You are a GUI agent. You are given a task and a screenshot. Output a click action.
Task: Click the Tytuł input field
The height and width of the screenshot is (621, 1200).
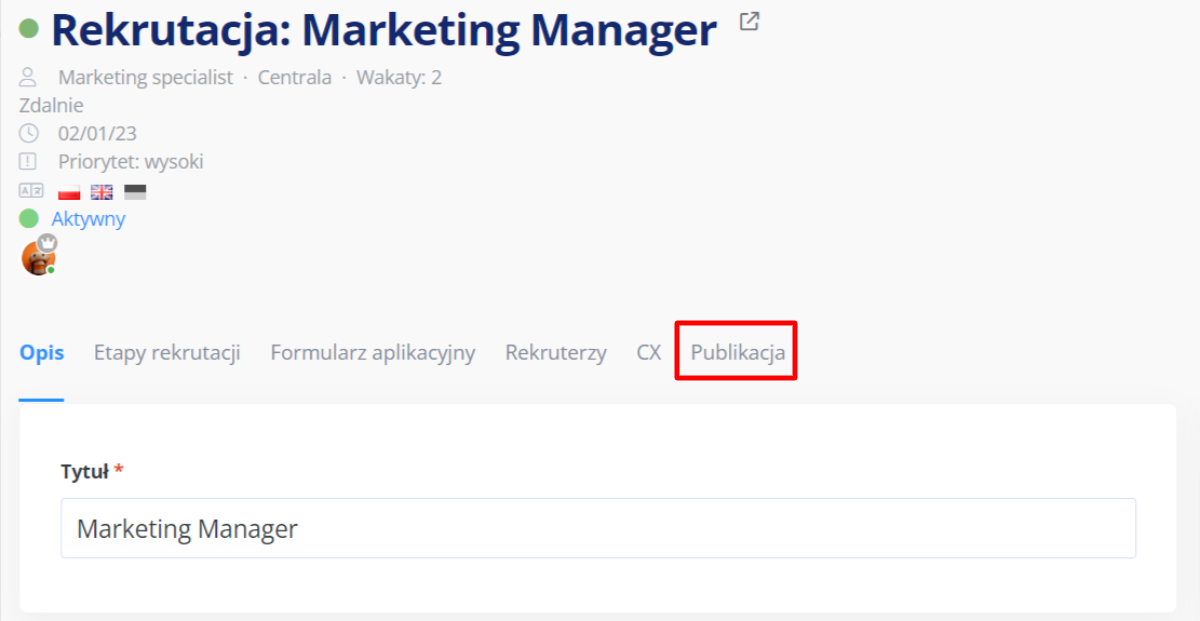[x=598, y=528]
